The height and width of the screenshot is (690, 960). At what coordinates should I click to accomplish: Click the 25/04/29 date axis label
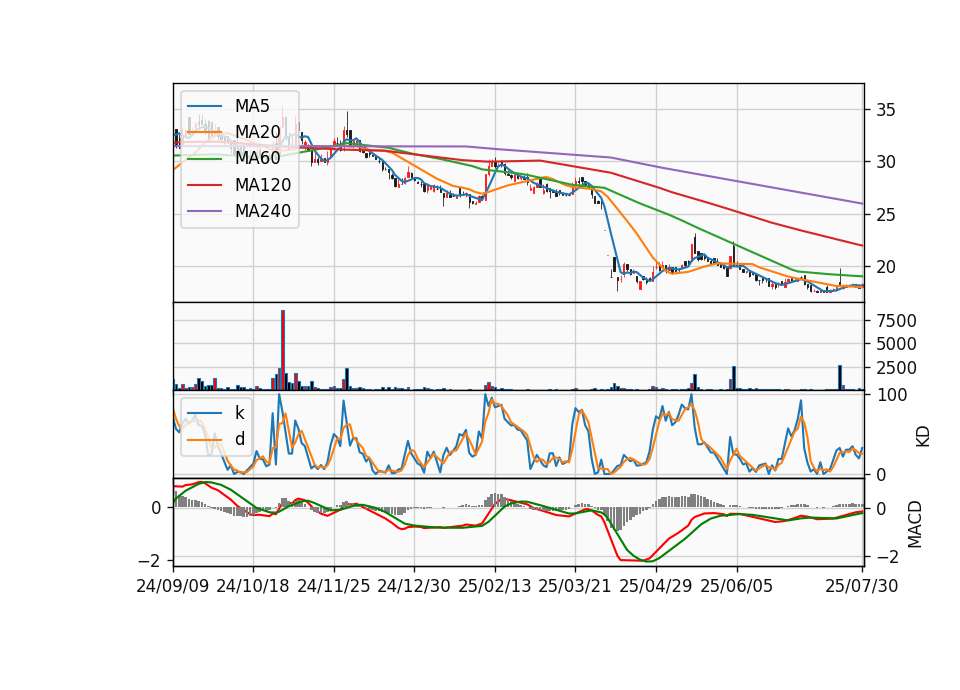pos(656,586)
